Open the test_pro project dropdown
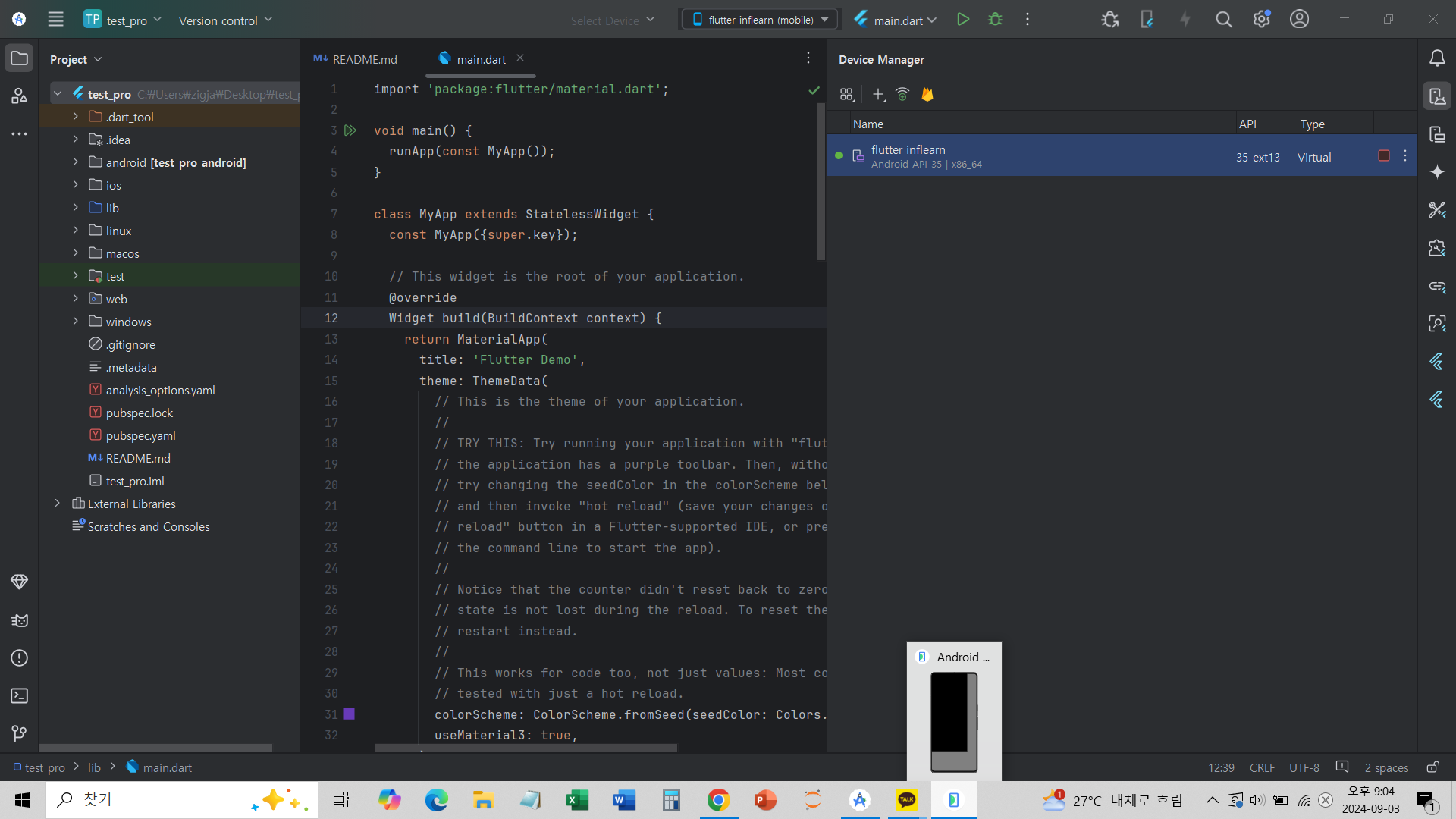1456x819 pixels. pyautogui.click(x=123, y=20)
